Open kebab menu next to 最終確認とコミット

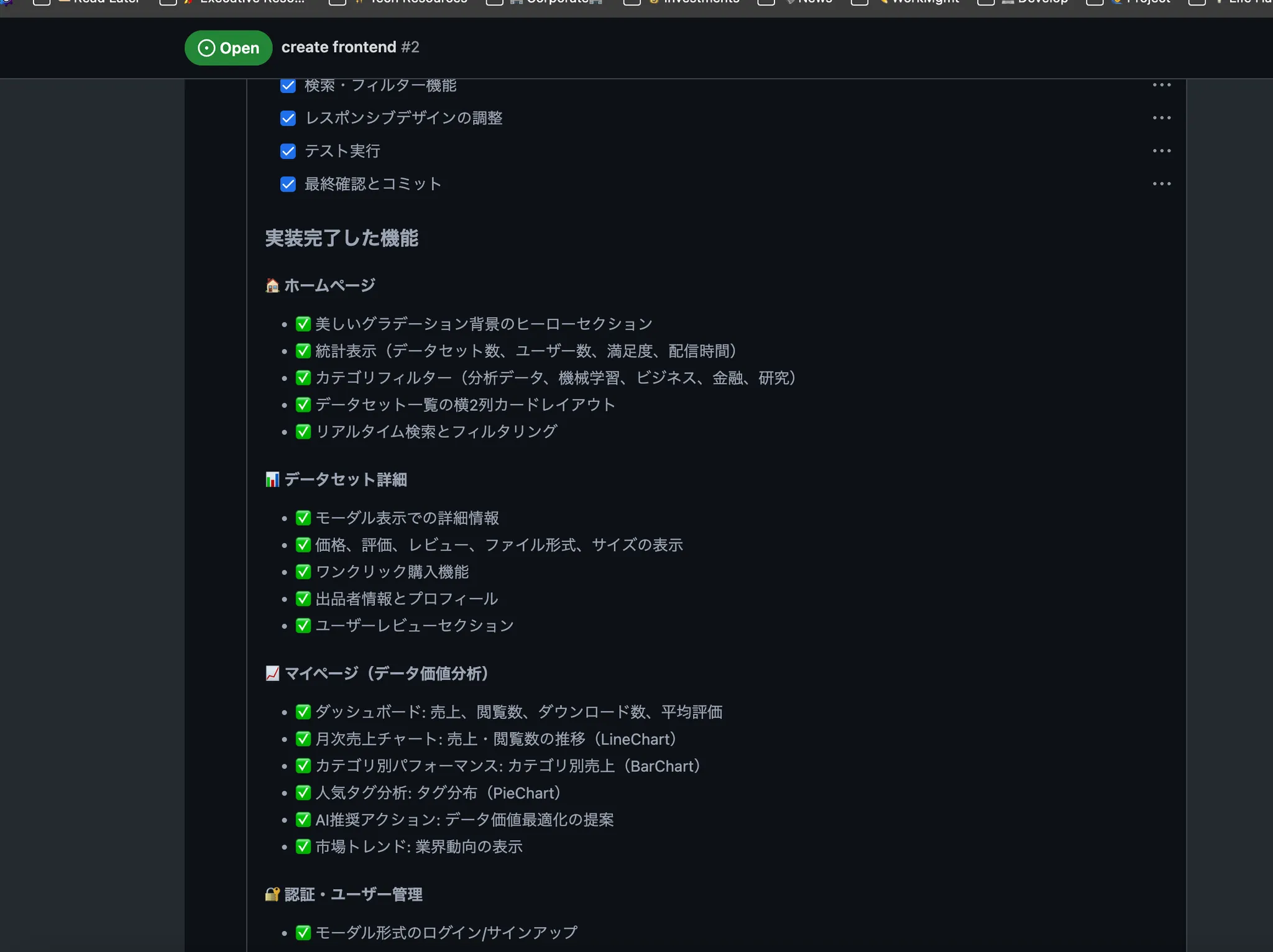click(1162, 183)
